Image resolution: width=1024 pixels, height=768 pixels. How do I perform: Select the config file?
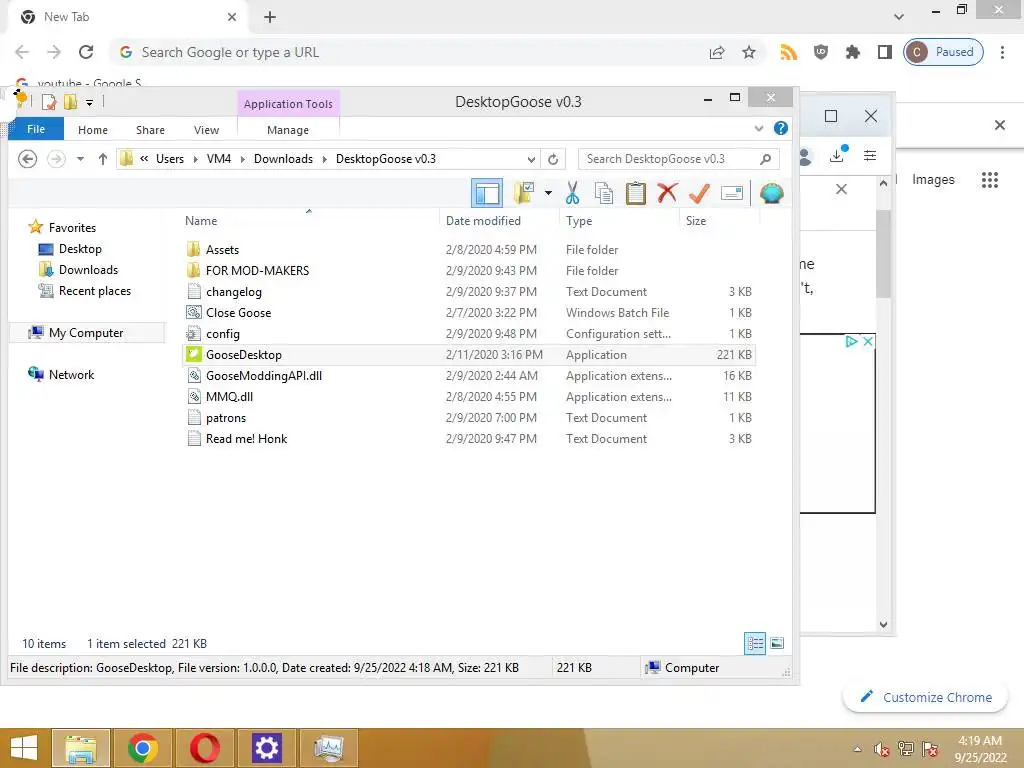click(x=469, y=334)
